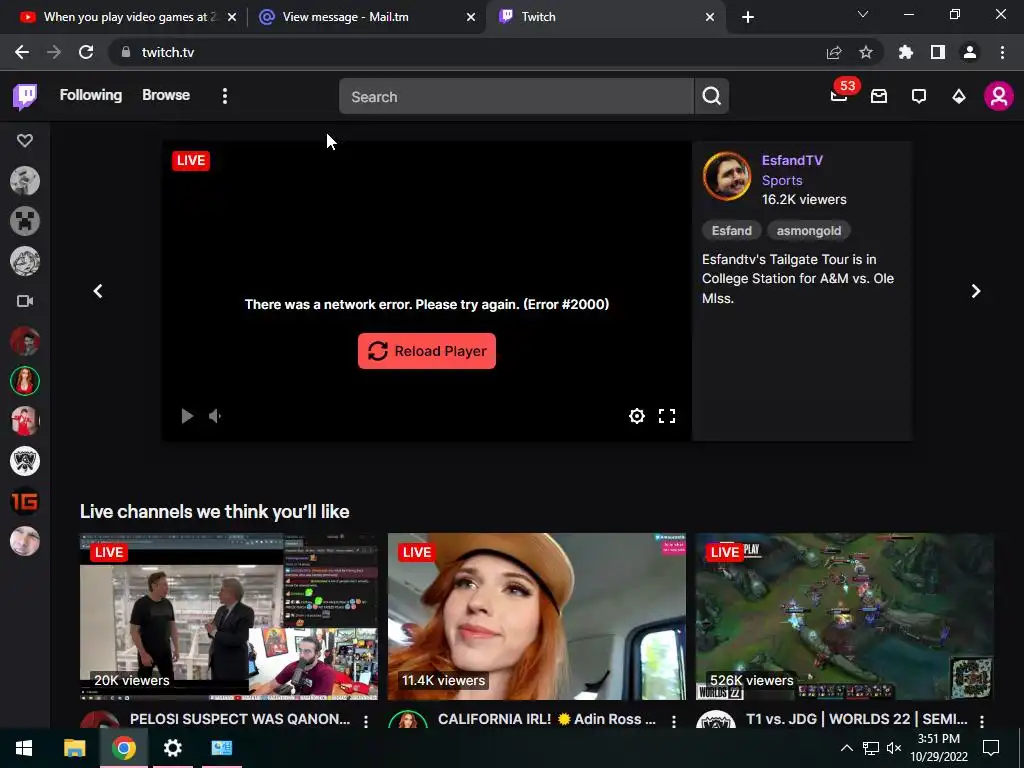
Task: Open the Chrome tab search dropdown
Action: pos(863,14)
